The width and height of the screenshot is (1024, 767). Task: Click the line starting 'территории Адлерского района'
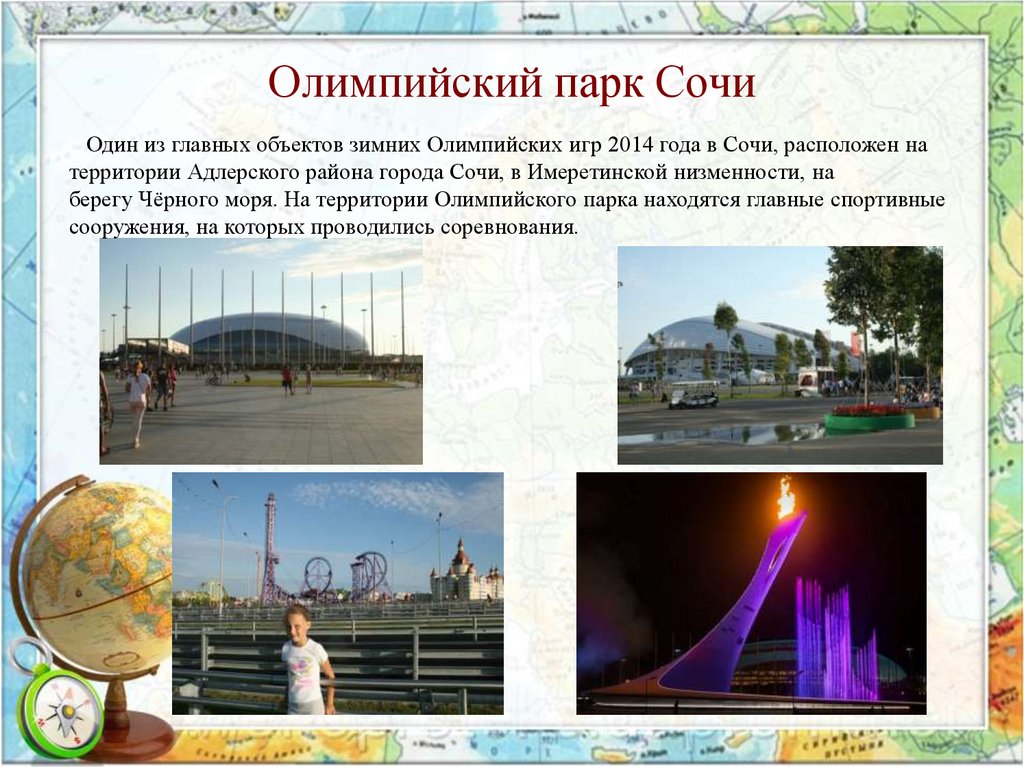(452, 172)
